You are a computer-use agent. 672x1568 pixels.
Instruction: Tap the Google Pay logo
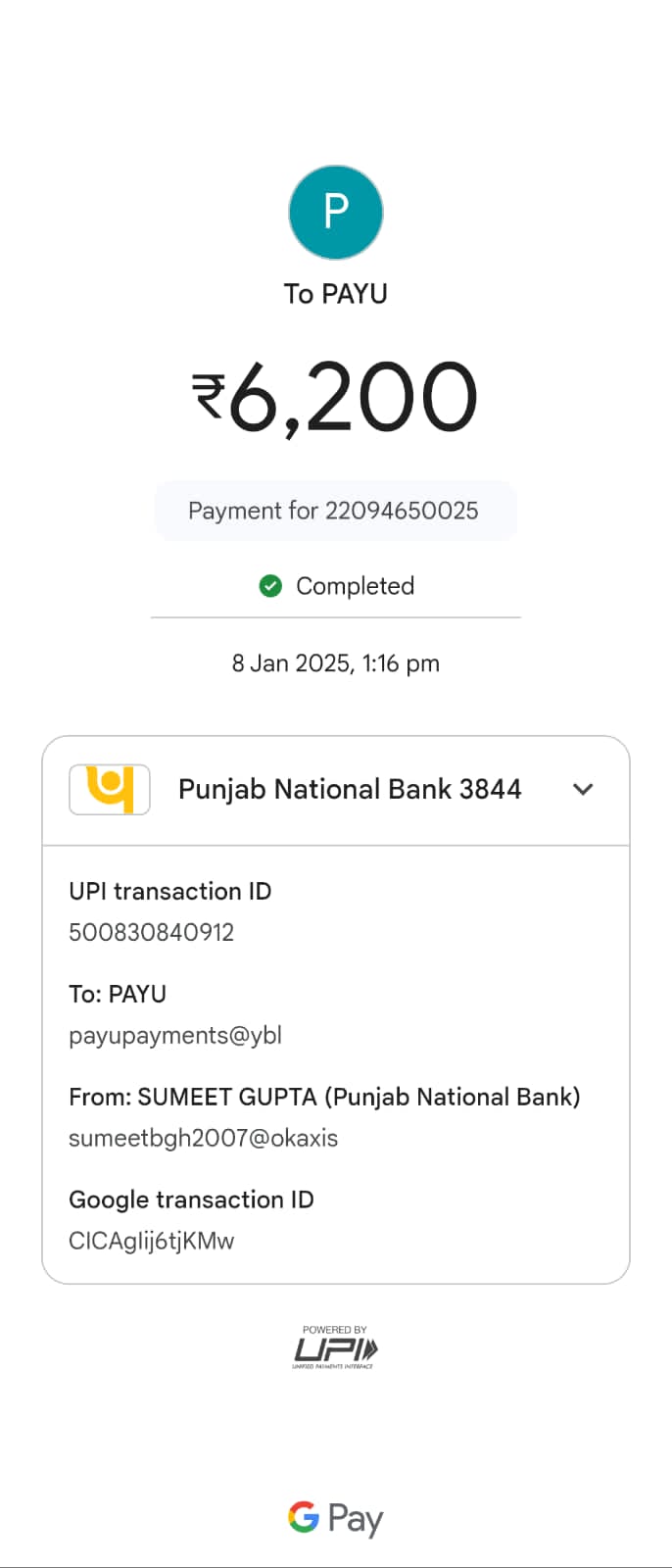[x=335, y=1518]
